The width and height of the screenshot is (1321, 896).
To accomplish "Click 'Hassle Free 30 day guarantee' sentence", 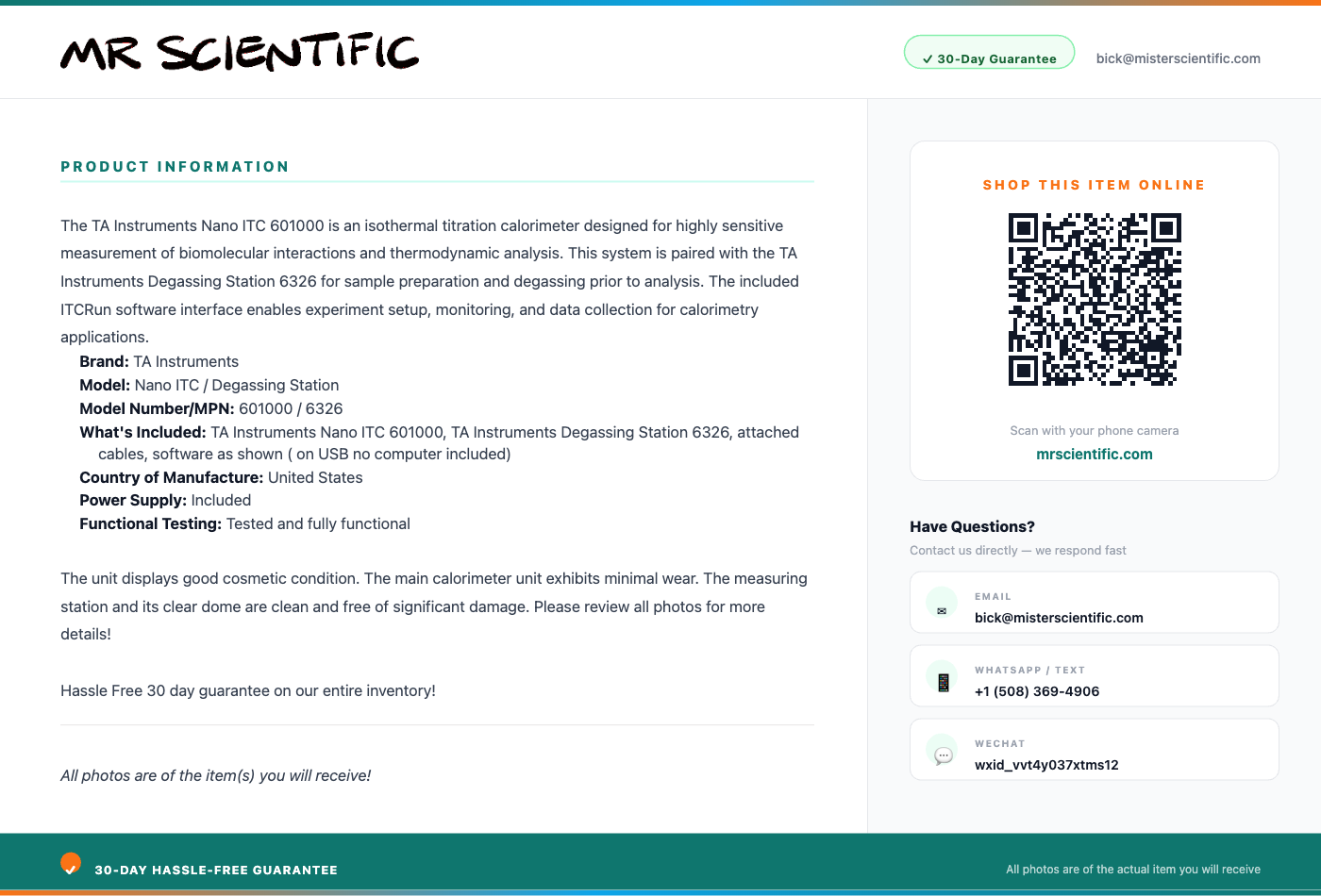I will click(x=248, y=690).
